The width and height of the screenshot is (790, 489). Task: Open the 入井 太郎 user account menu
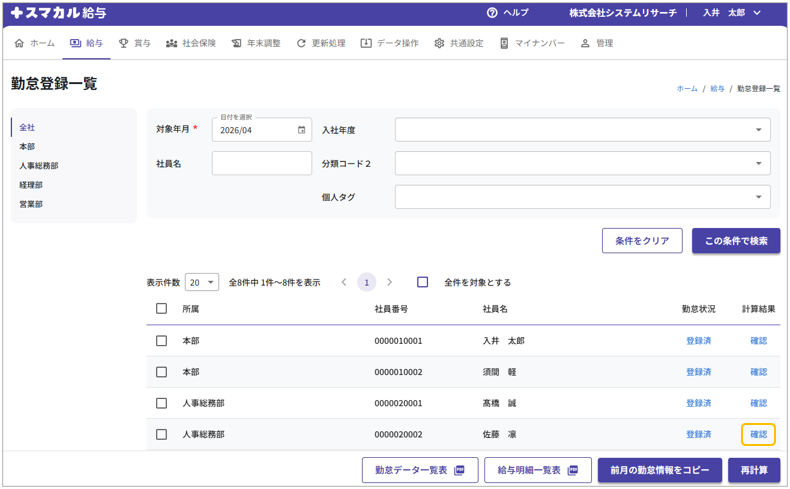(732, 13)
